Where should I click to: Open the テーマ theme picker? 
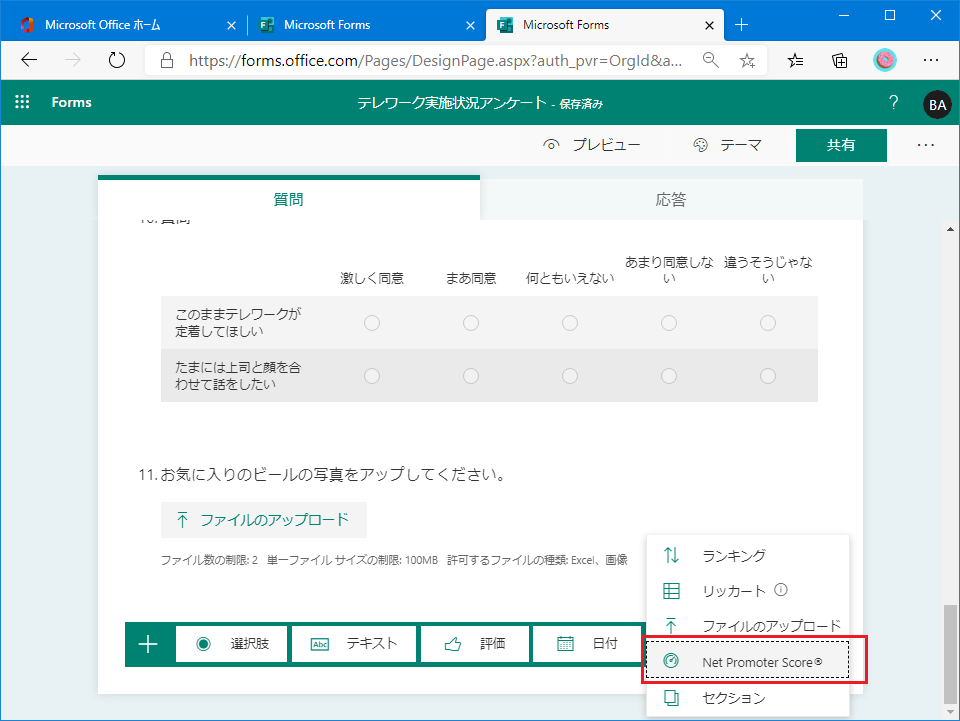pos(727,145)
